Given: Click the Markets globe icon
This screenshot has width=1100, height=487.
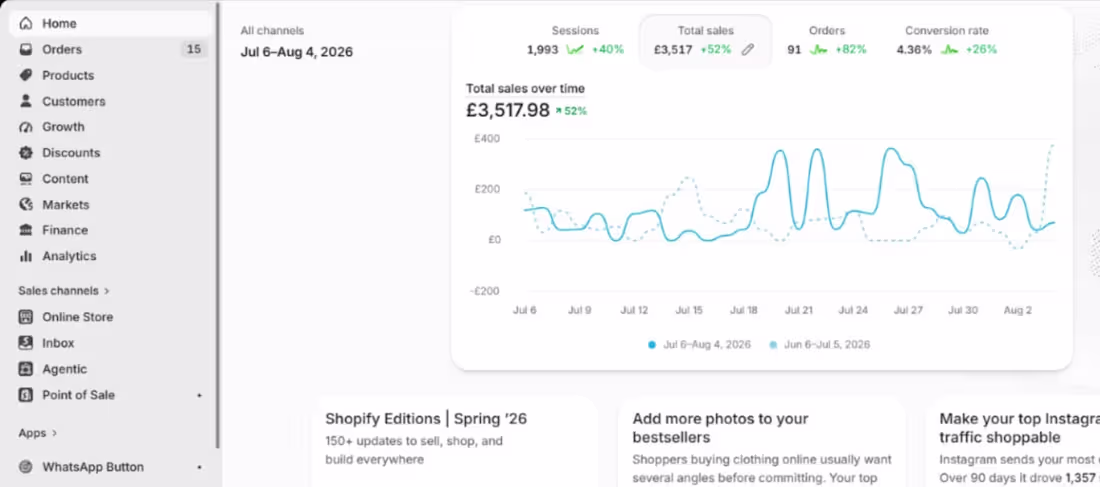Looking at the screenshot, I should [26, 205].
